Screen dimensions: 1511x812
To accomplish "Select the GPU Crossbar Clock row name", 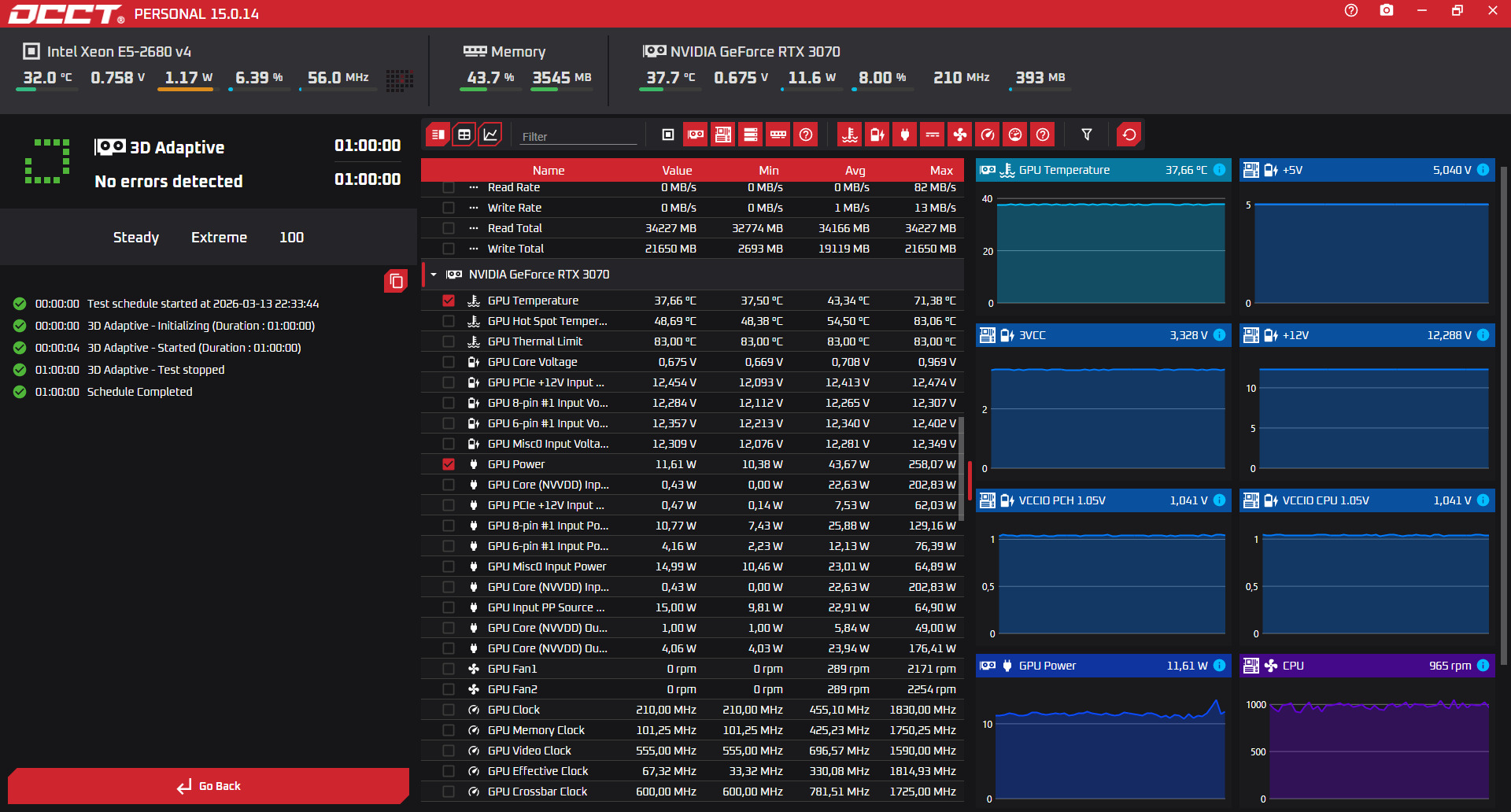I will click(x=538, y=792).
